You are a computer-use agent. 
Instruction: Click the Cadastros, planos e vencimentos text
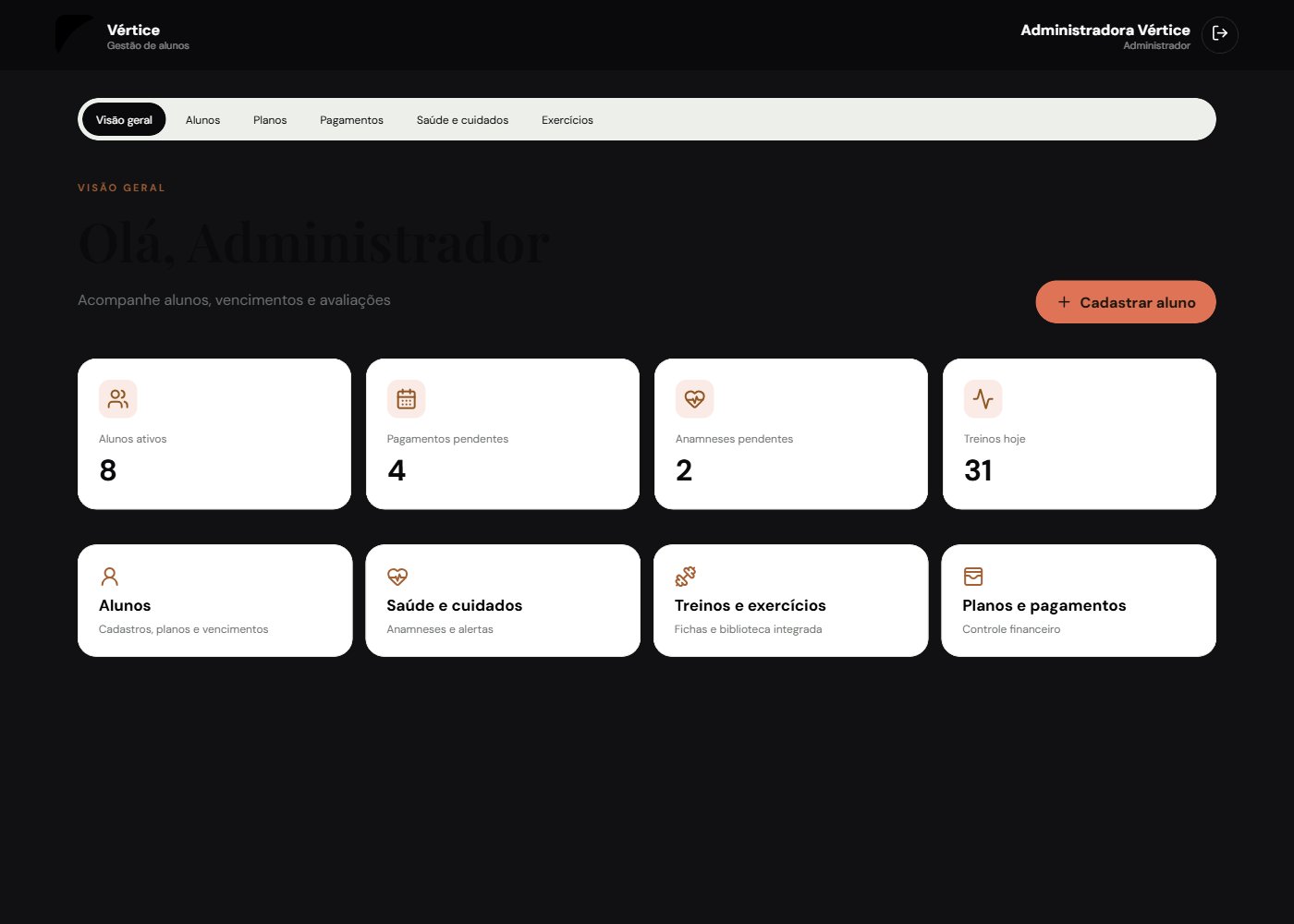pyautogui.click(x=183, y=629)
